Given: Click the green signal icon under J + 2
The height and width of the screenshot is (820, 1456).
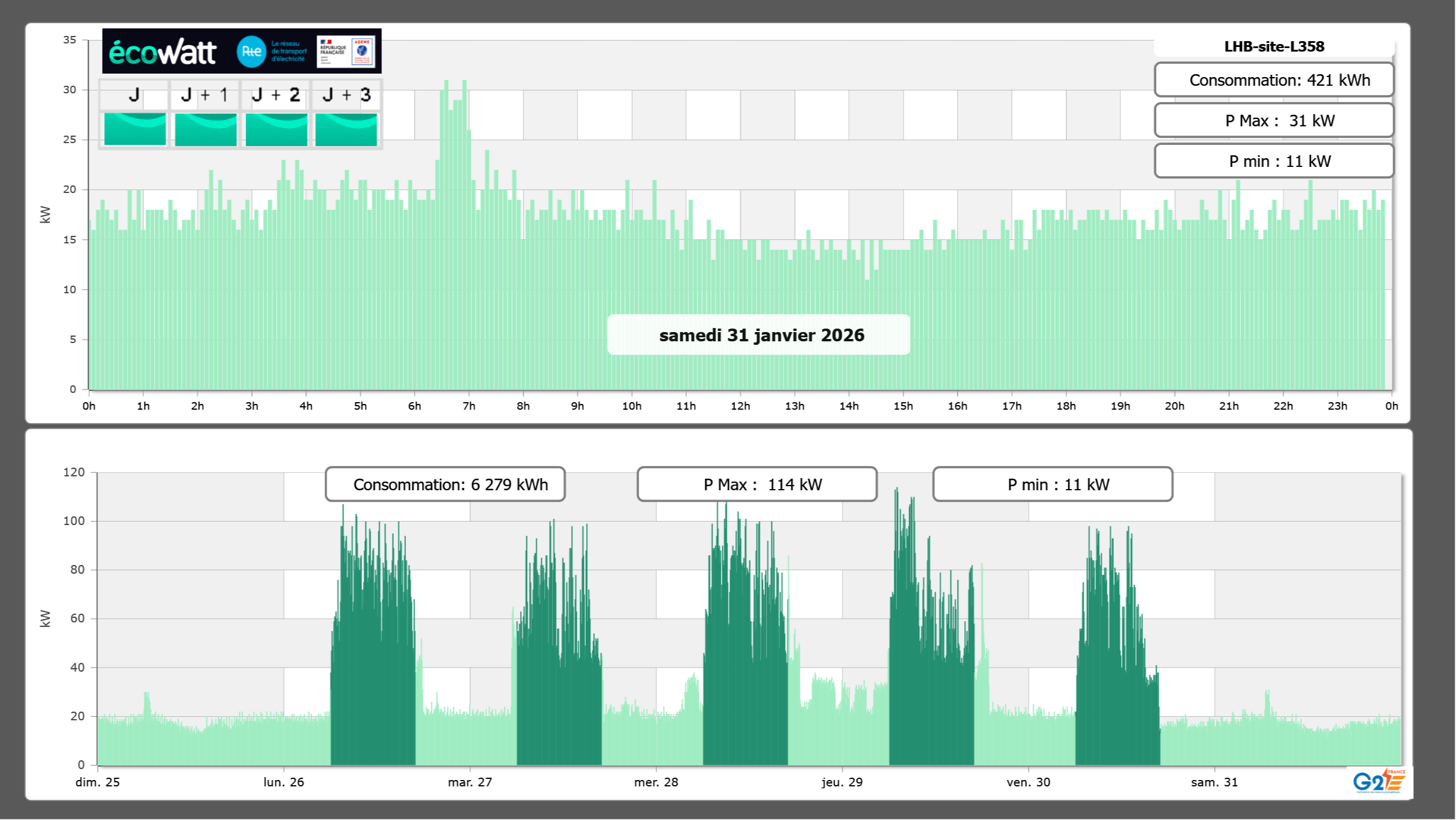Looking at the screenshot, I should click(276, 129).
